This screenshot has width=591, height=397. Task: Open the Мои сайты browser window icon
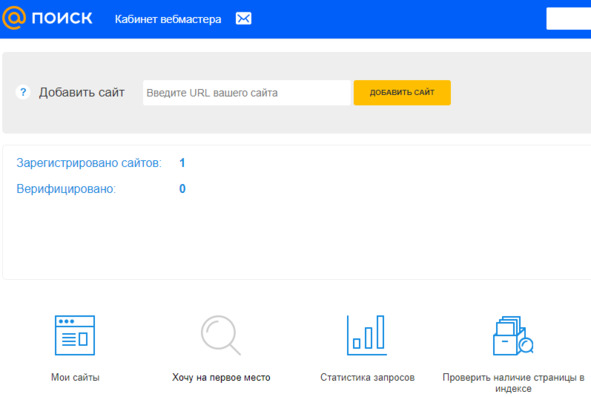[75, 335]
